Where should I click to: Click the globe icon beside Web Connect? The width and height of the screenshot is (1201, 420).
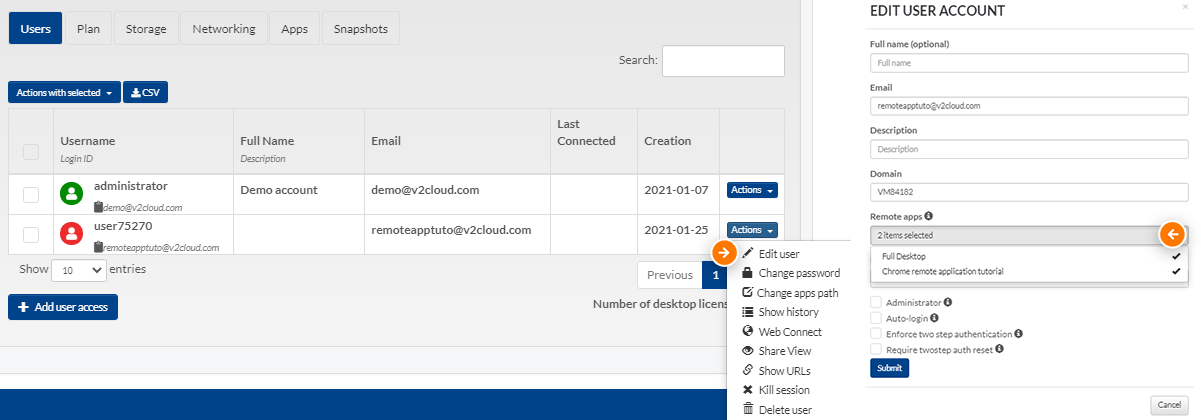point(748,331)
